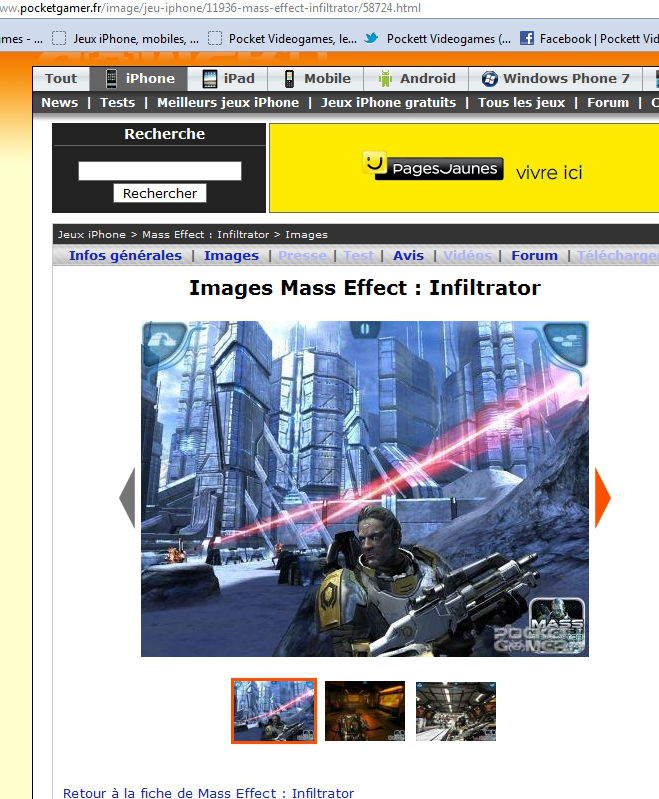The height and width of the screenshot is (799, 659).
Task: Click the Rechercher button
Action: pos(160,193)
